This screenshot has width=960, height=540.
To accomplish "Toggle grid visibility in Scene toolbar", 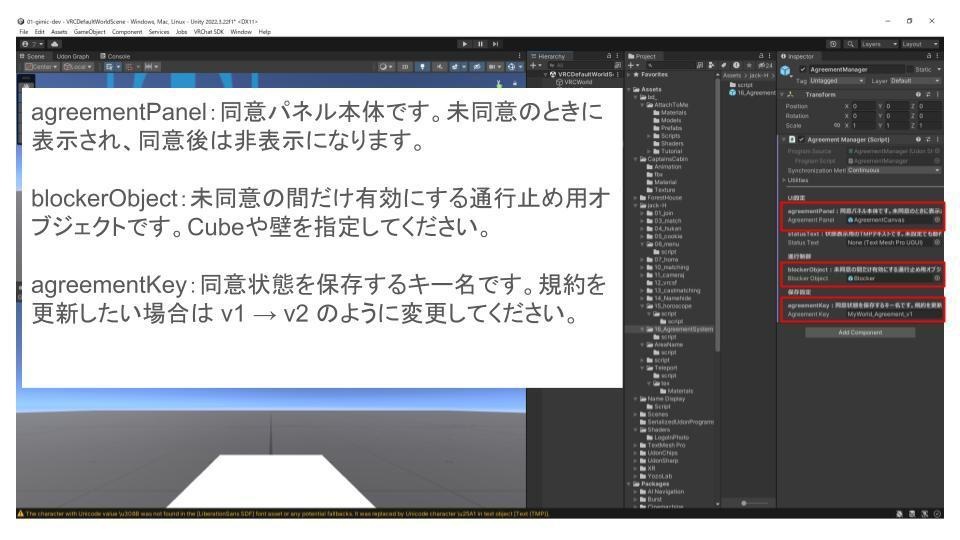I will 111,67.
